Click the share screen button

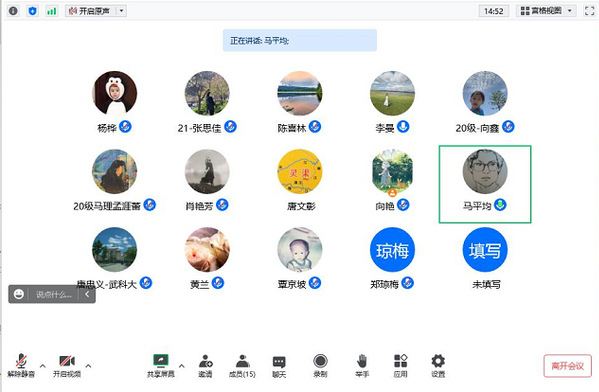click(x=160, y=366)
